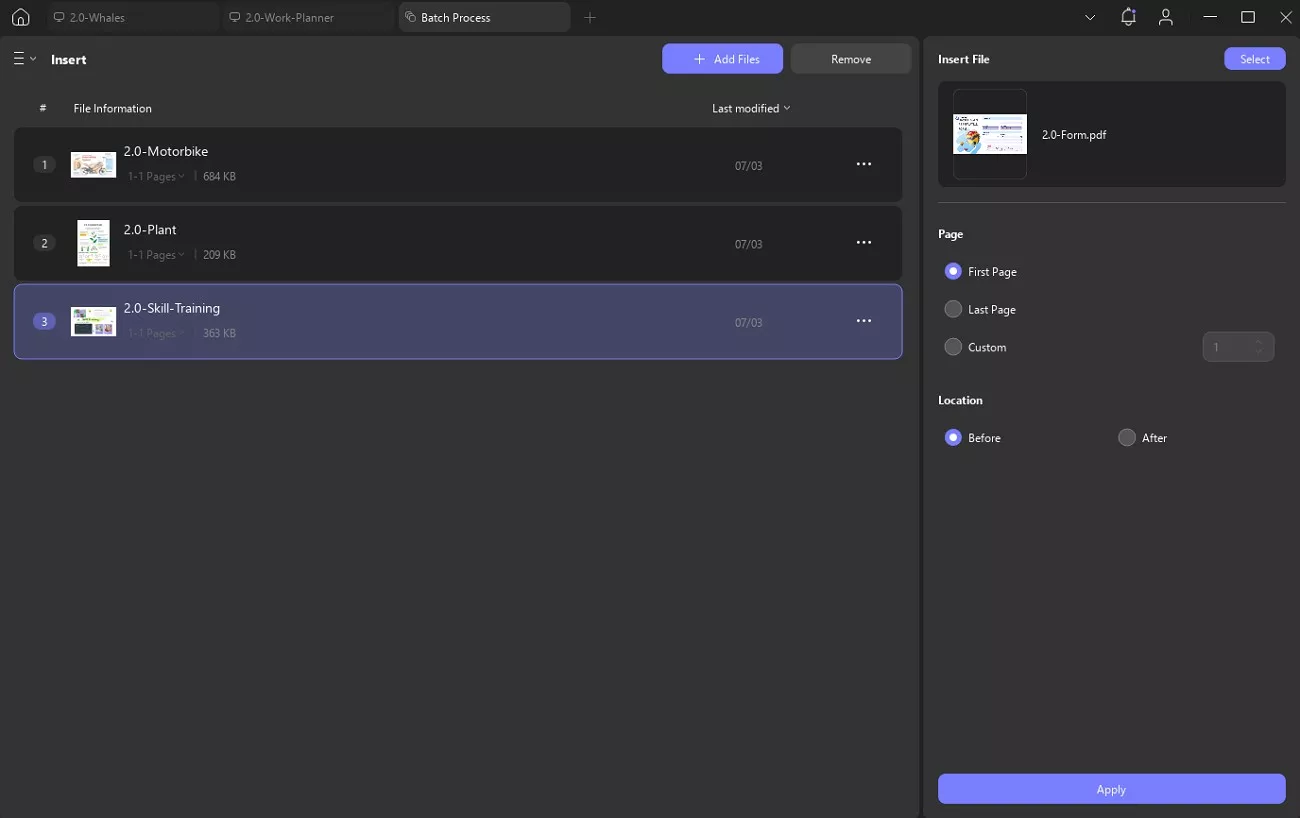Image resolution: width=1300 pixels, height=818 pixels.
Task: Switch to the 2.0-Whales tab
Action: click(x=132, y=17)
